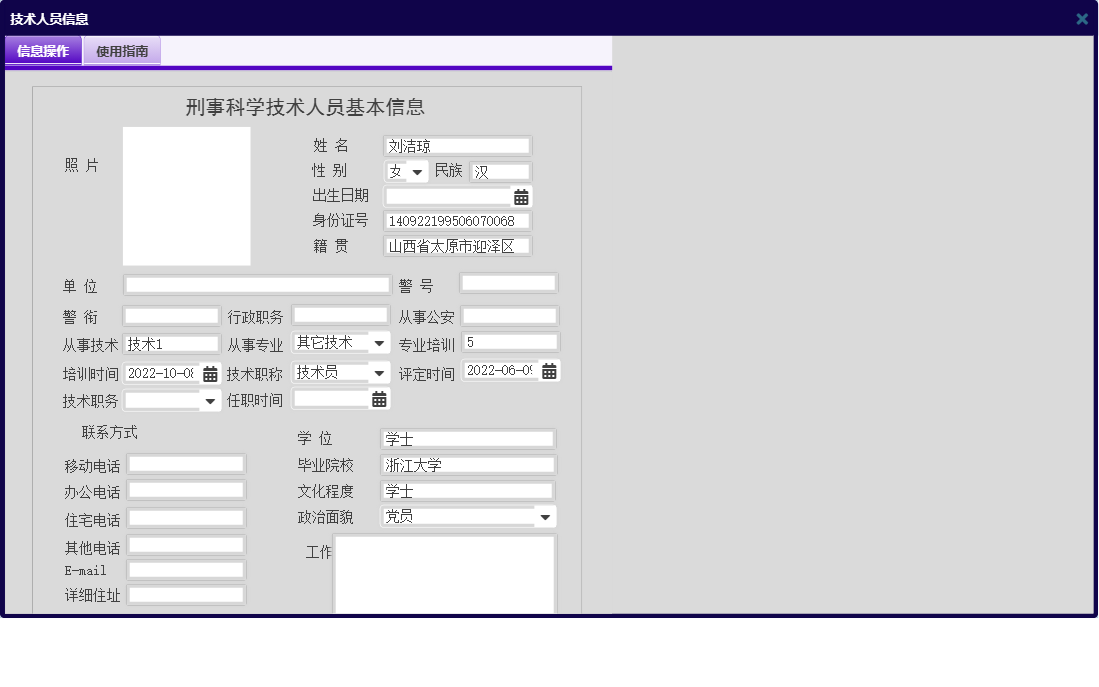Open the 任职时间 calendar picker
Image resolution: width=1099 pixels, height=687 pixels.
tap(378, 399)
